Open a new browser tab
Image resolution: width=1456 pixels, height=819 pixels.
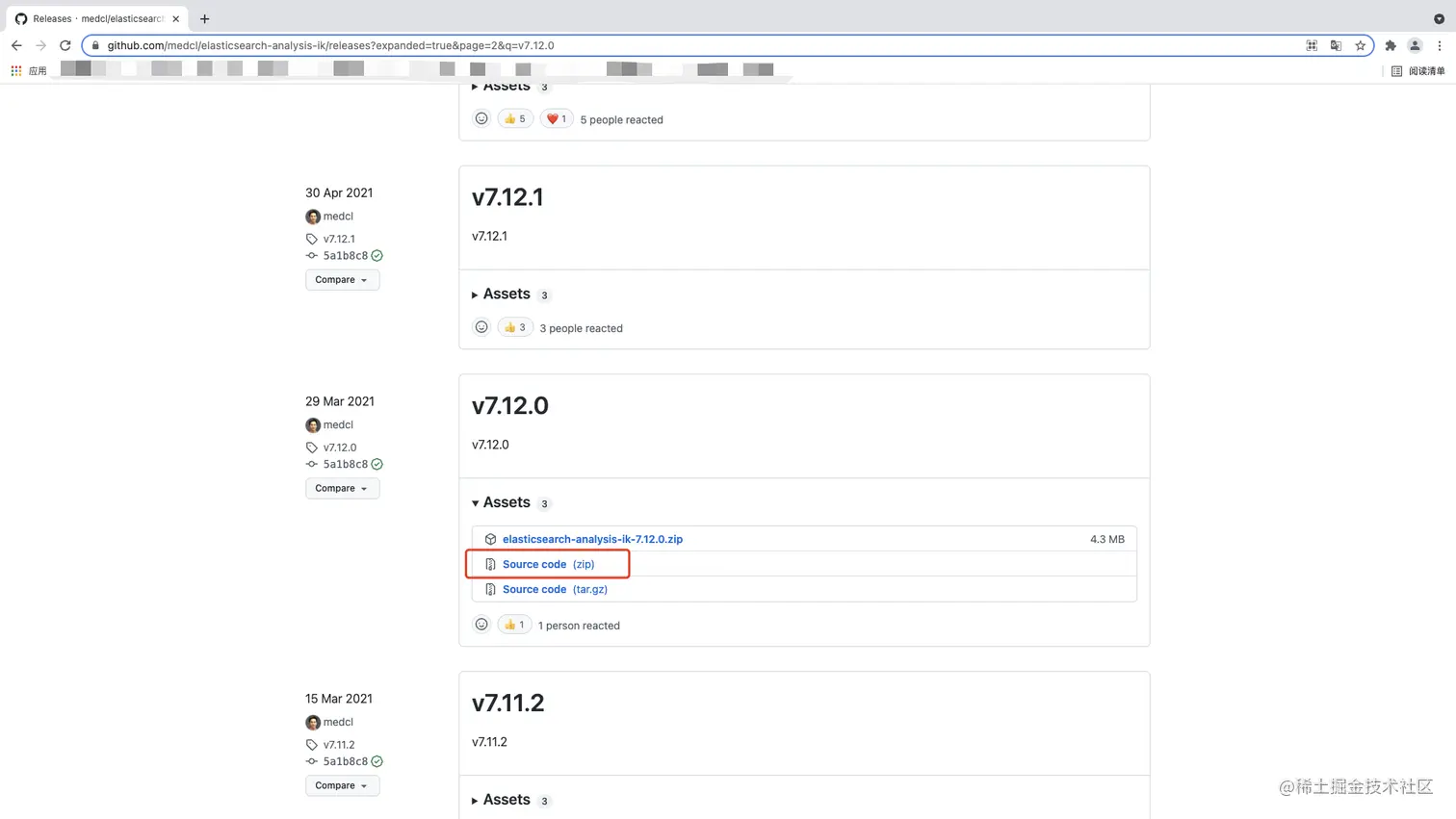(204, 18)
